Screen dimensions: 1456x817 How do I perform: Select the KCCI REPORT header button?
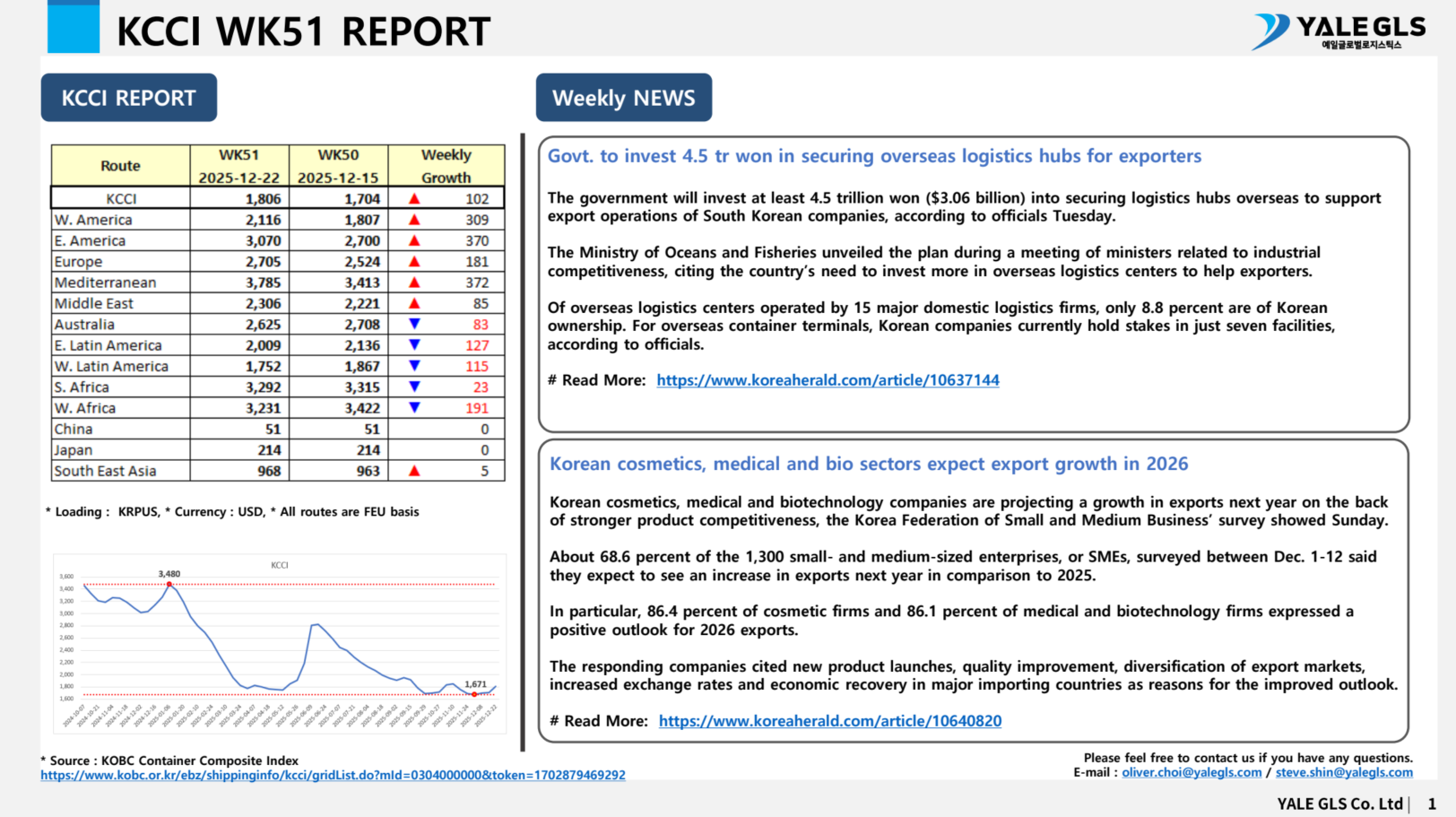click(x=129, y=98)
